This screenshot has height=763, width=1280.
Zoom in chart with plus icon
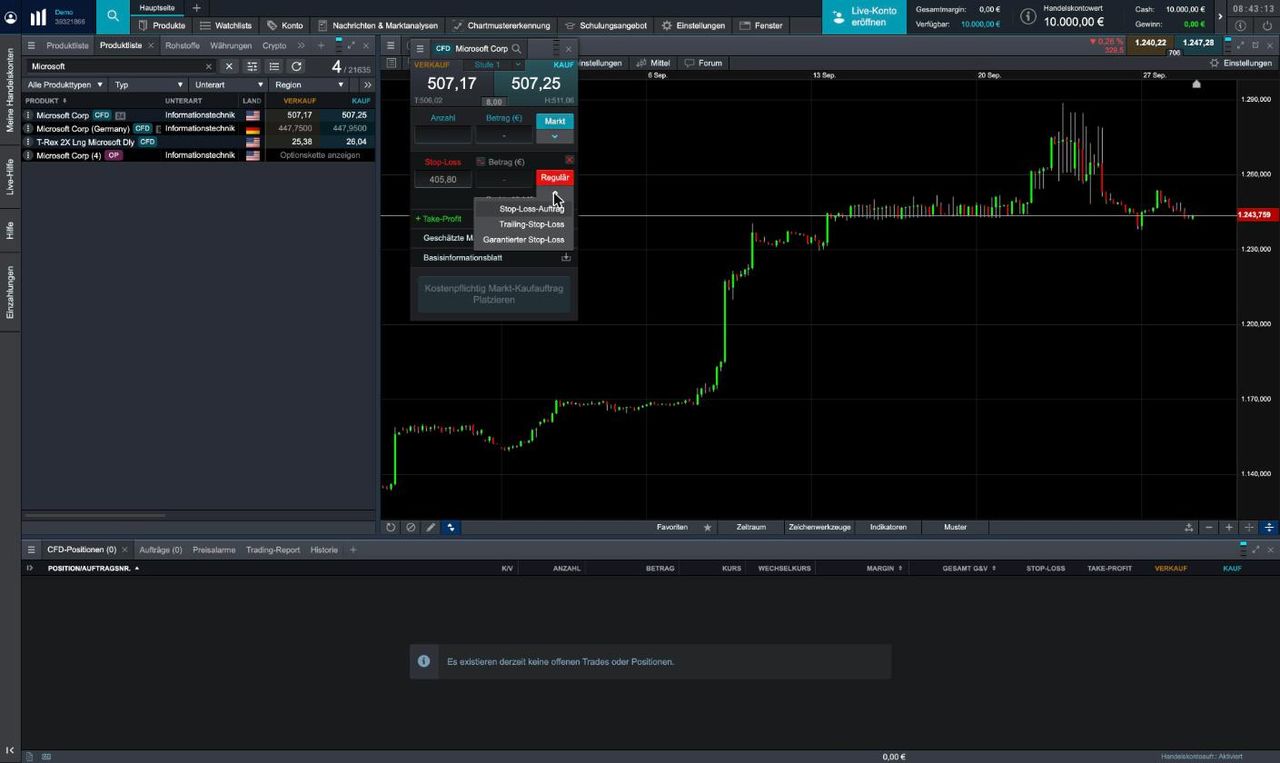[x=1229, y=527]
